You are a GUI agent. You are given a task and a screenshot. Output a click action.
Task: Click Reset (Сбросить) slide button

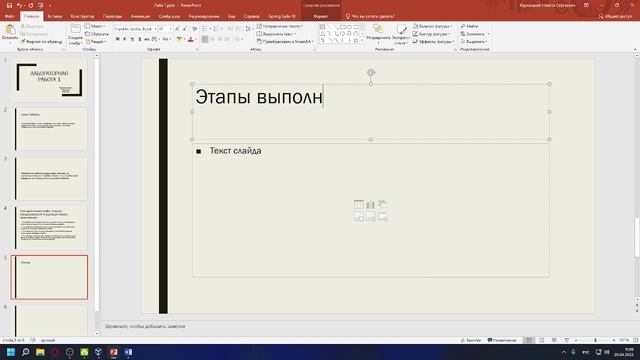97,34
